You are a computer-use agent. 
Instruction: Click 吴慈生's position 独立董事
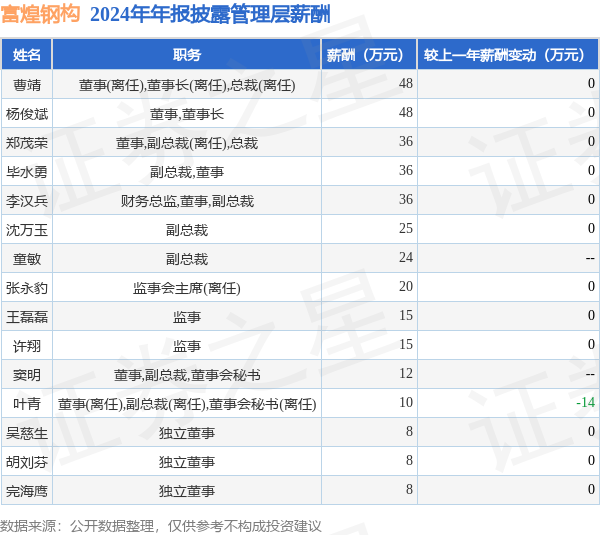(x=187, y=433)
